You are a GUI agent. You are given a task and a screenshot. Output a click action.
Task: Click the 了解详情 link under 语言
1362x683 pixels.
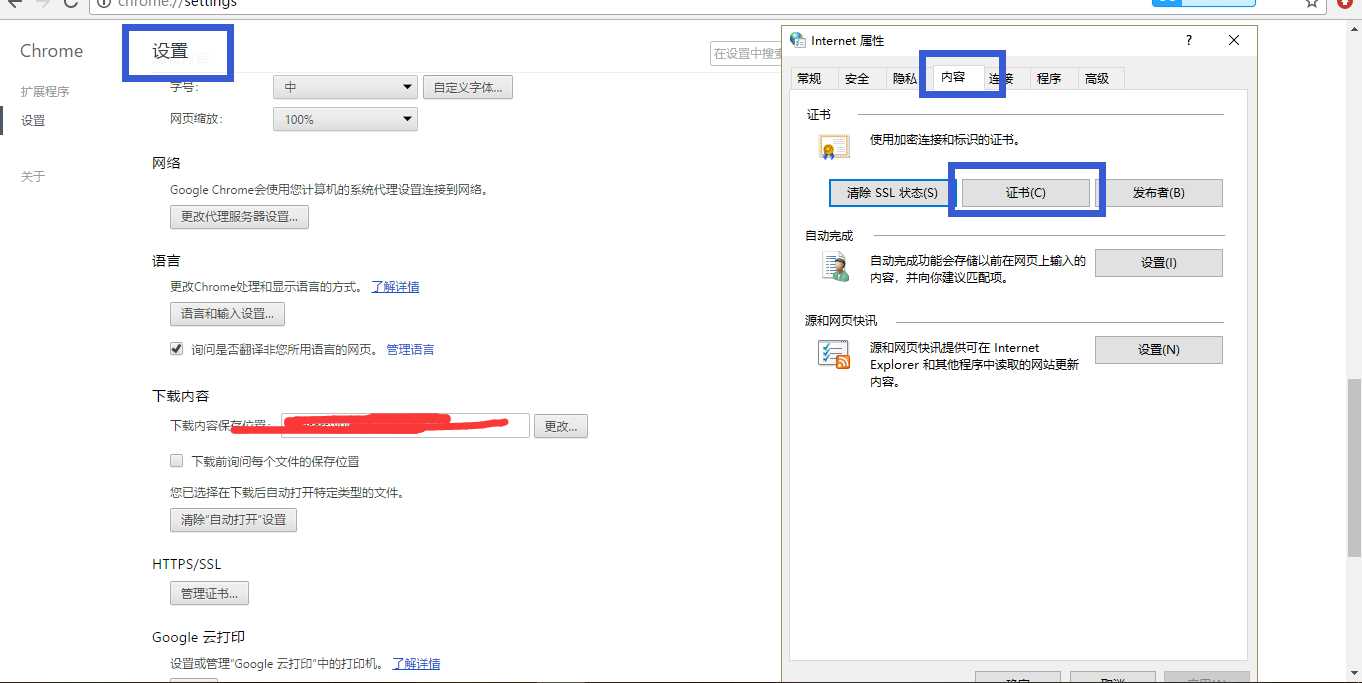click(x=395, y=286)
